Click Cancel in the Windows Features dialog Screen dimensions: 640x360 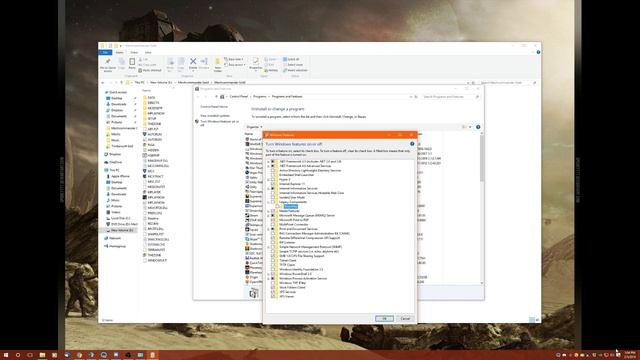(x=405, y=318)
